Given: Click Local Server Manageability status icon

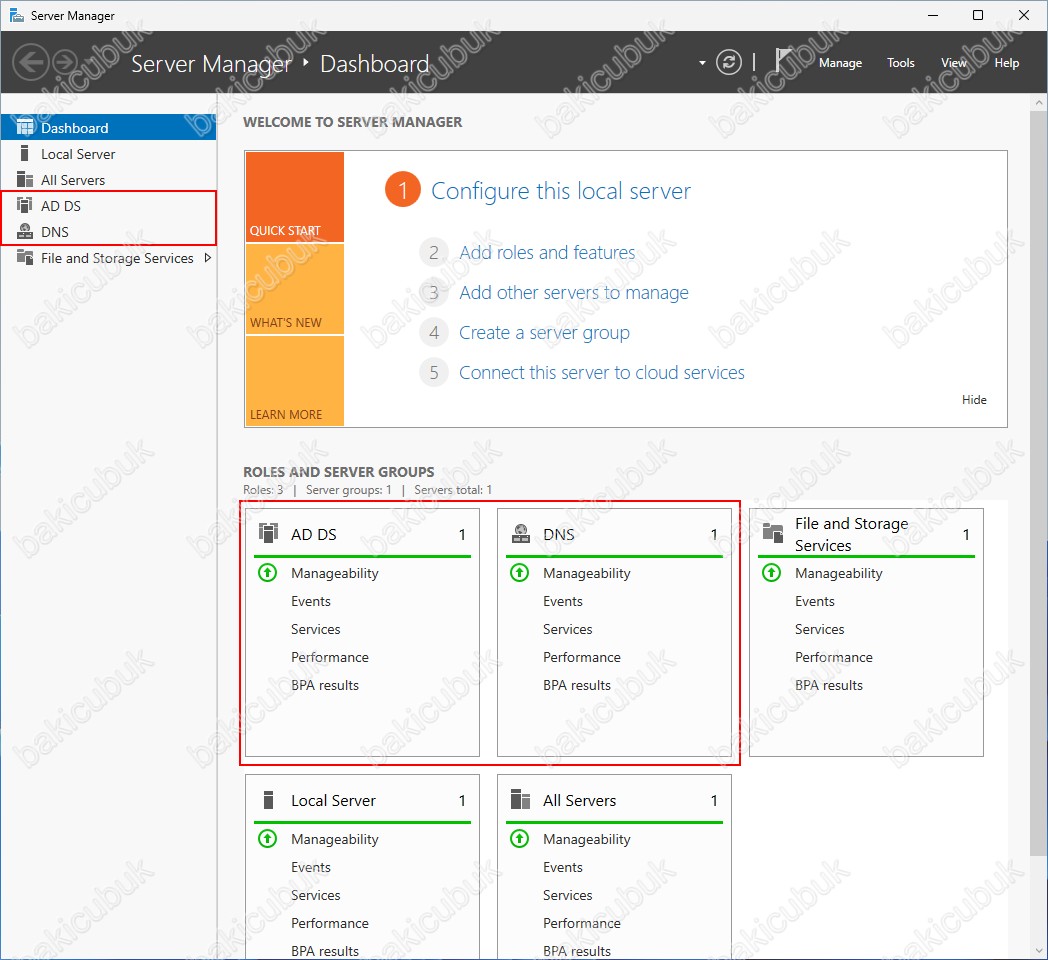Looking at the screenshot, I should click(x=267, y=838).
